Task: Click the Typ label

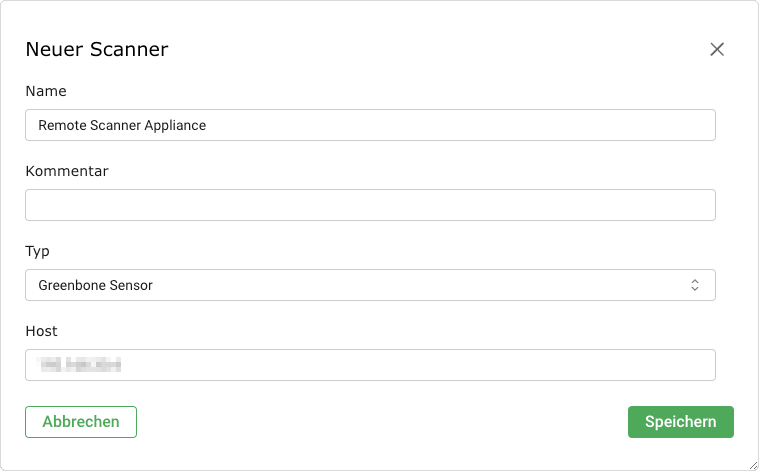Action: tap(37, 251)
